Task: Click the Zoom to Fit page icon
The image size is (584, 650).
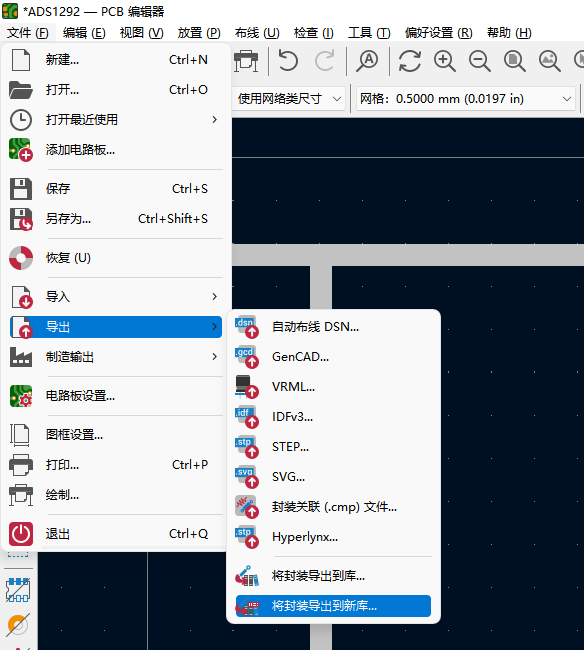Action: [x=515, y=61]
